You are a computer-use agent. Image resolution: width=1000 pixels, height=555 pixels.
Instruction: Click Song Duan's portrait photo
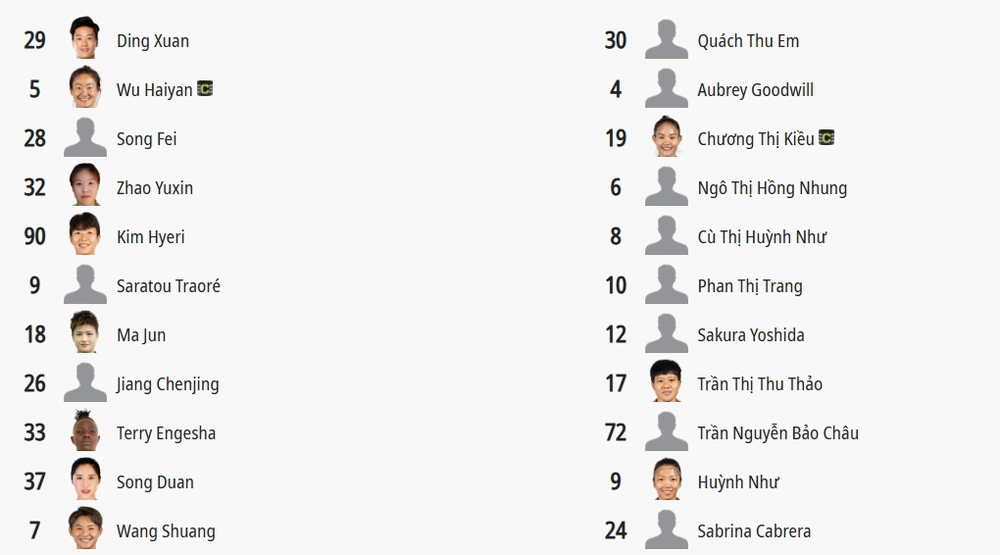click(85, 479)
